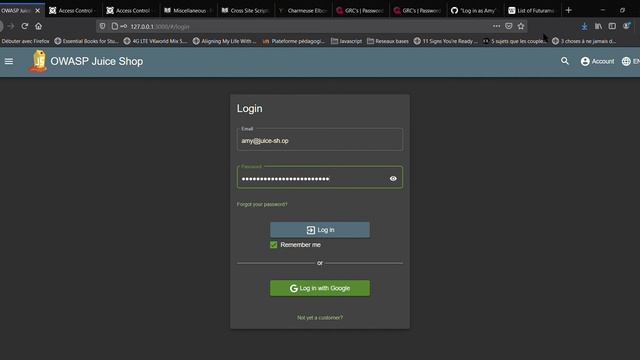The width and height of the screenshot is (640, 360).
Task: Open the Juice Shop search icon
Action: pyautogui.click(x=565, y=61)
